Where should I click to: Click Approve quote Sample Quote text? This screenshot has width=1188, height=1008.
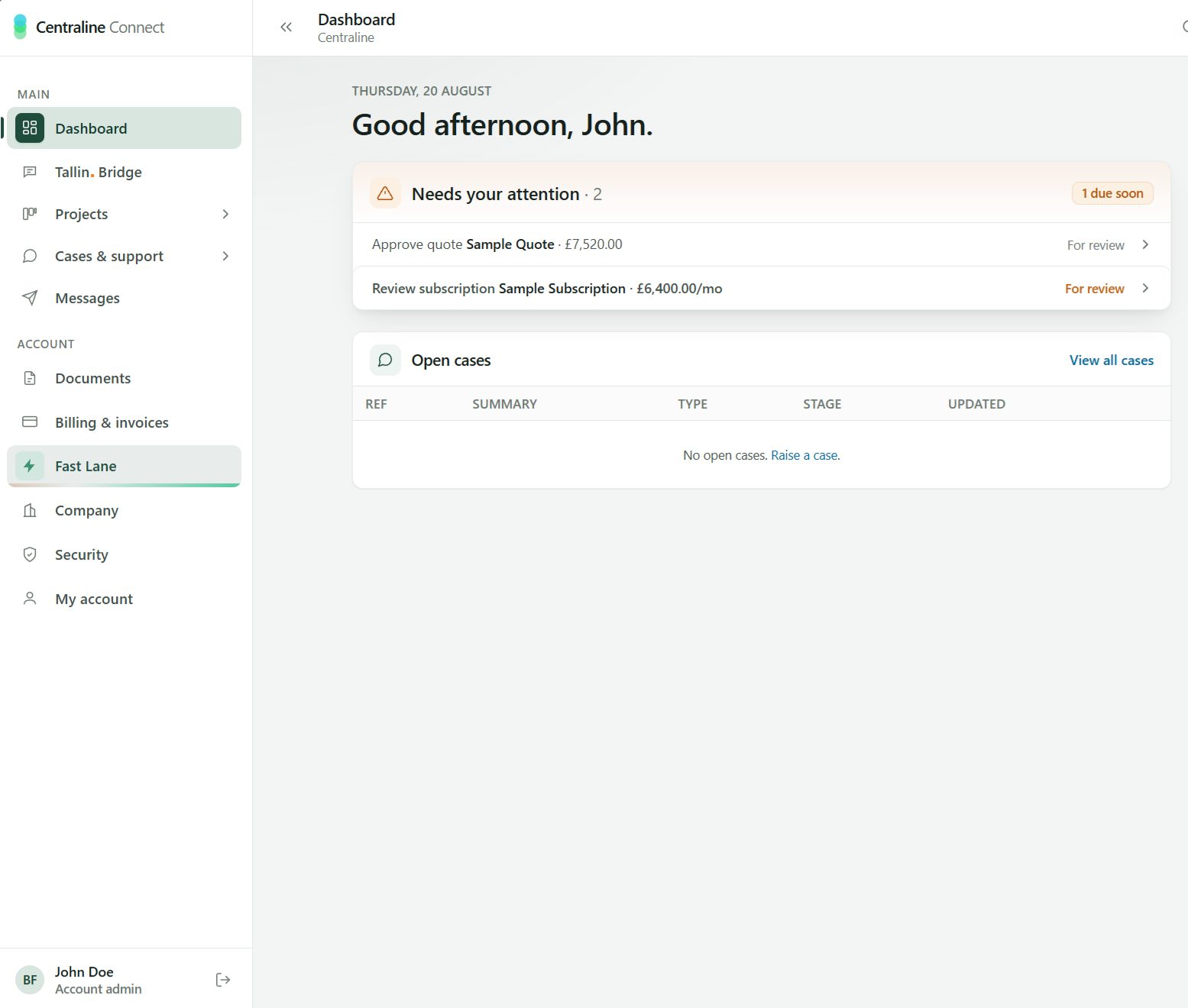(x=463, y=244)
